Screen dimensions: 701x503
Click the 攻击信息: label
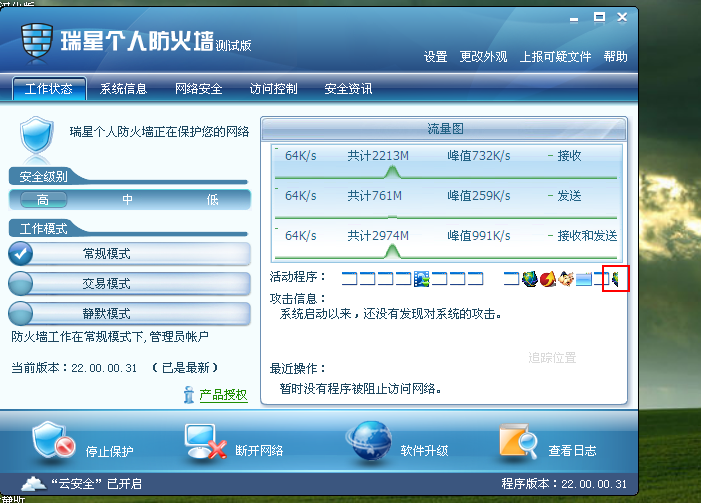(x=298, y=298)
